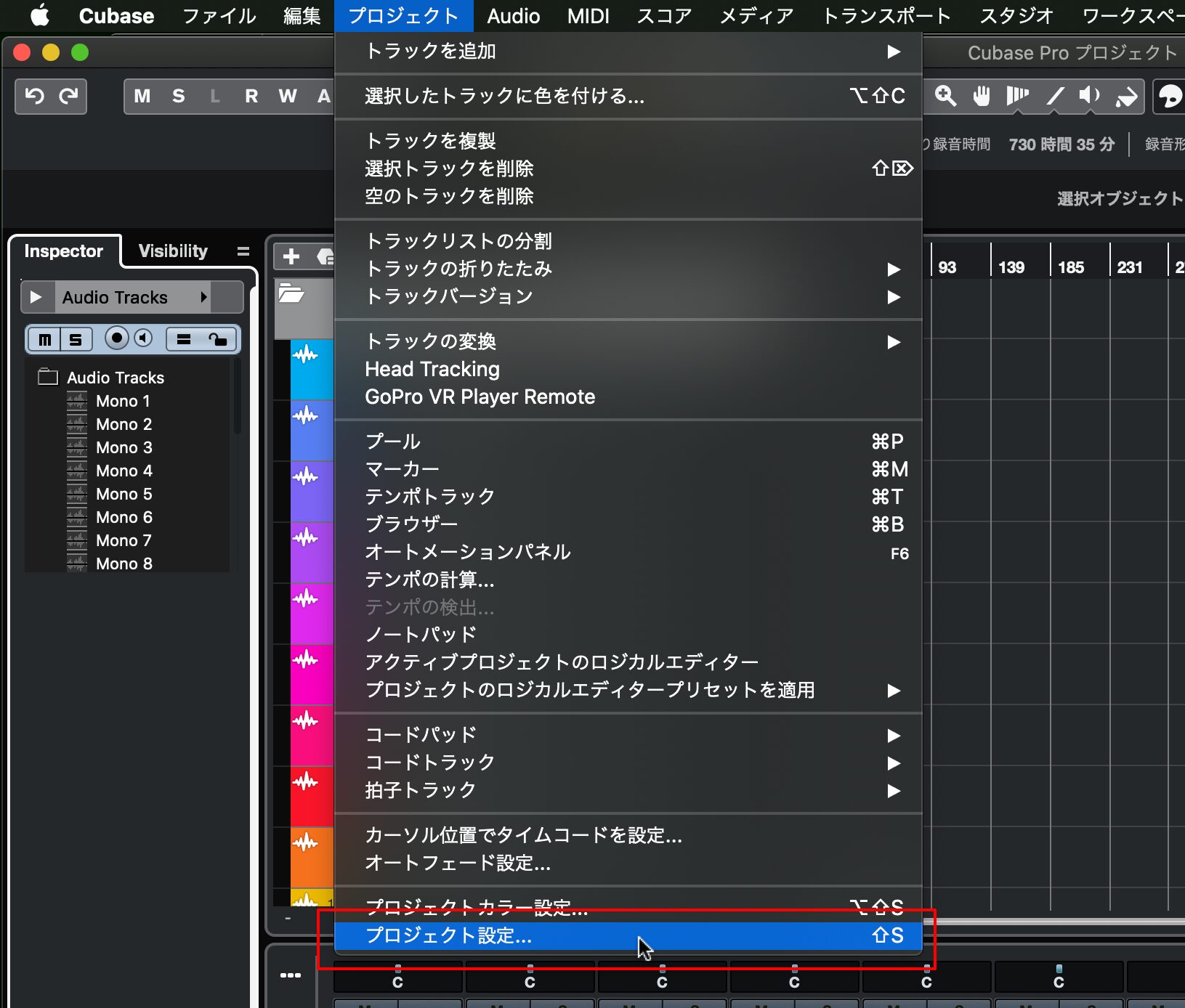Enable record on Audio Tracks inspector
The image size is (1185, 1008).
coord(116,338)
